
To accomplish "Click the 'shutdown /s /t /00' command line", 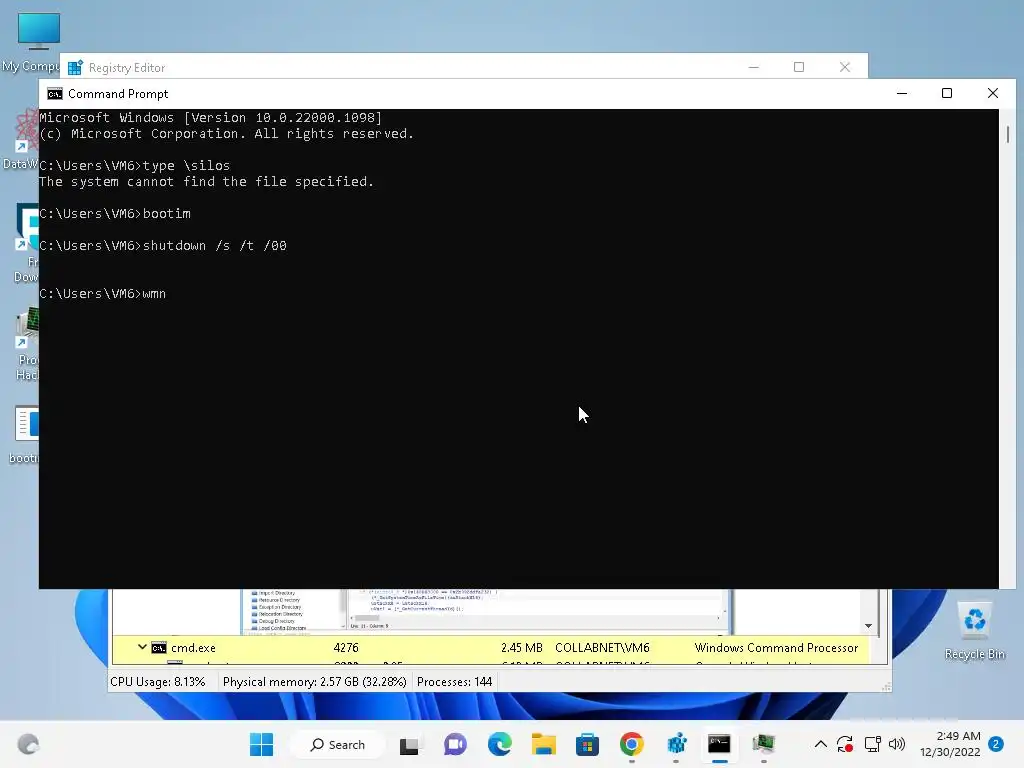I will pos(163,246).
